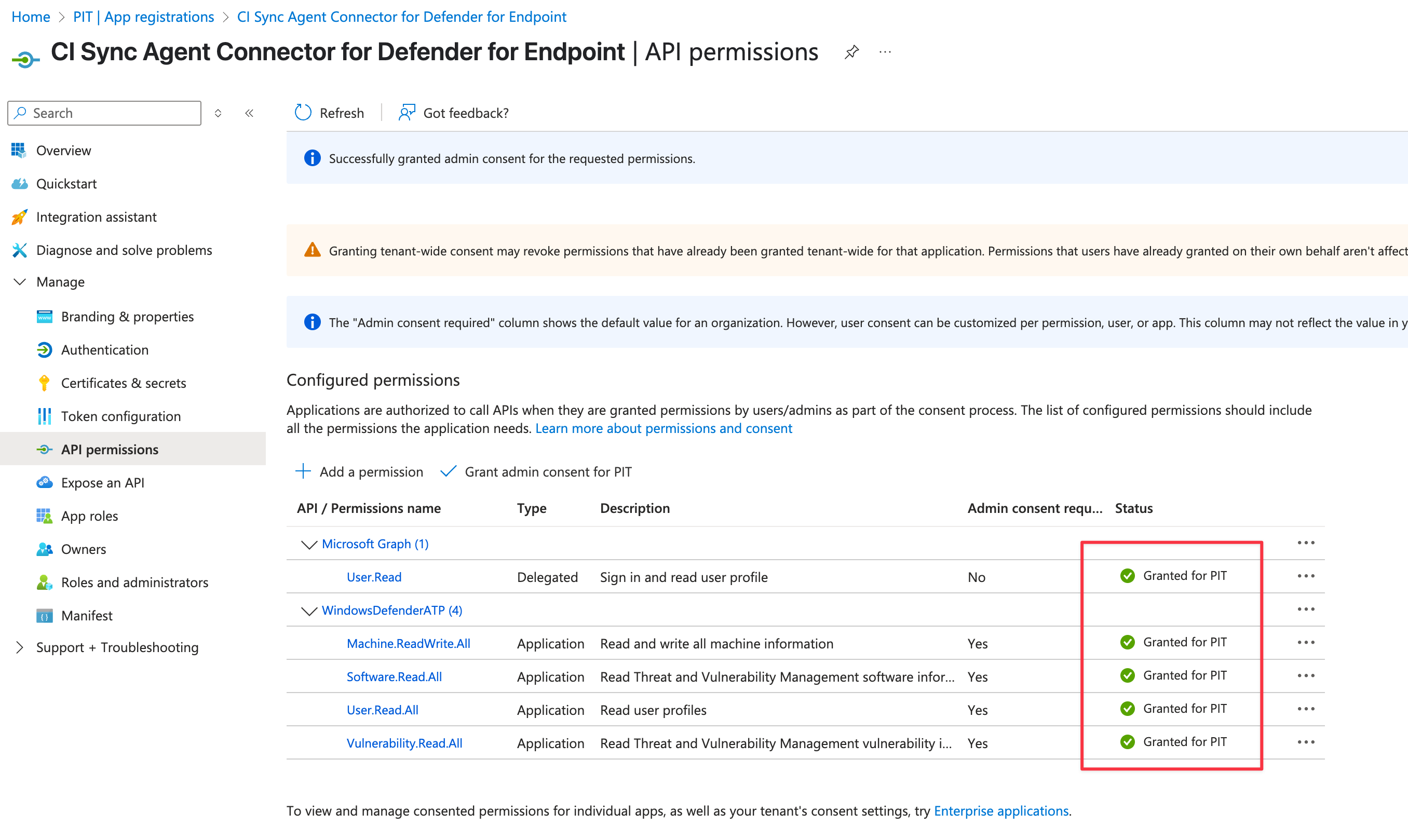Expand the Support + Troubleshooting section
This screenshot has height=840, width=1408.
[x=20, y=647]
